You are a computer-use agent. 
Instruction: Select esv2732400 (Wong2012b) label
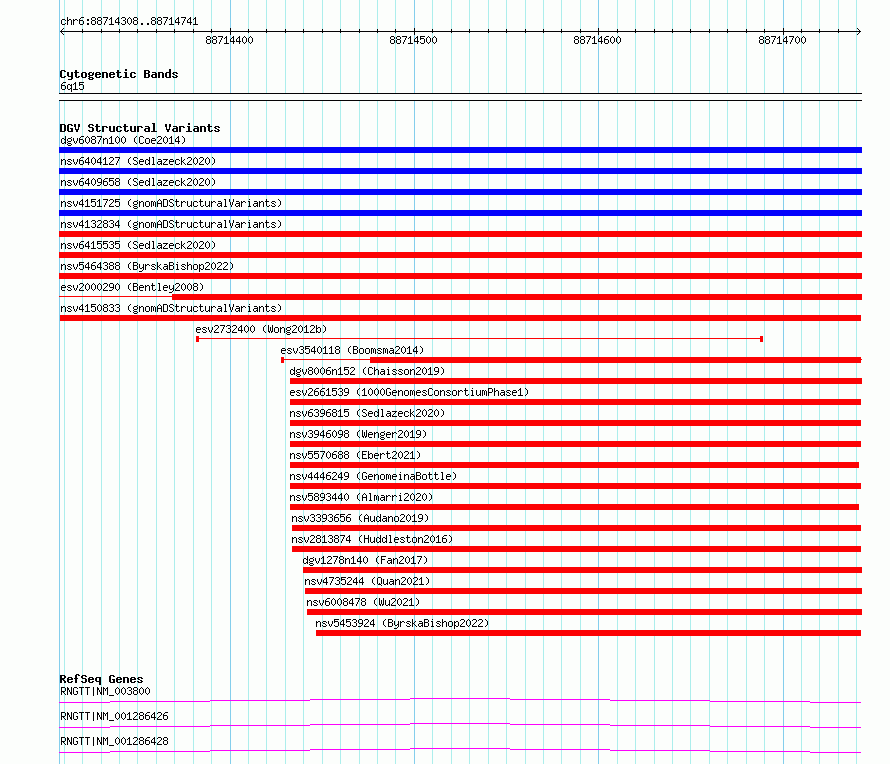[261, 329]
